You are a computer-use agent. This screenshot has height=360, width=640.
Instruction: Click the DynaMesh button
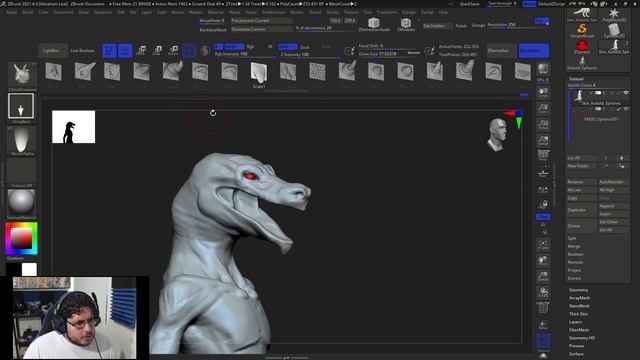pyautogui.click(x=533, y=51)
